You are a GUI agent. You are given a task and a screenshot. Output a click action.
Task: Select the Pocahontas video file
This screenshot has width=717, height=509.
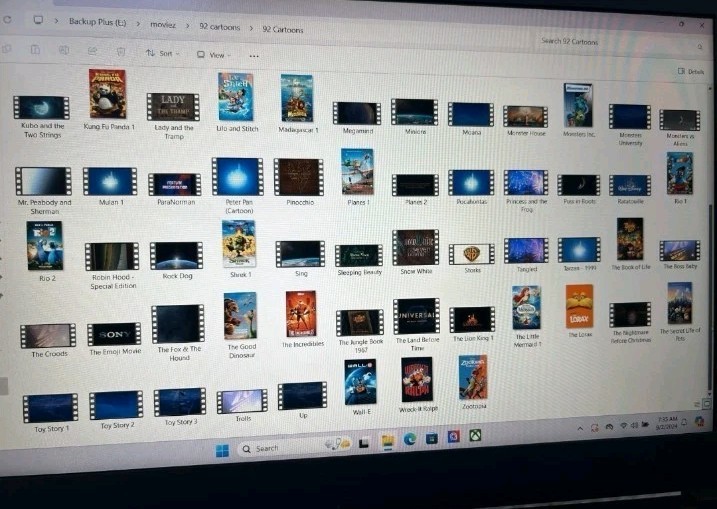(471, 182)
